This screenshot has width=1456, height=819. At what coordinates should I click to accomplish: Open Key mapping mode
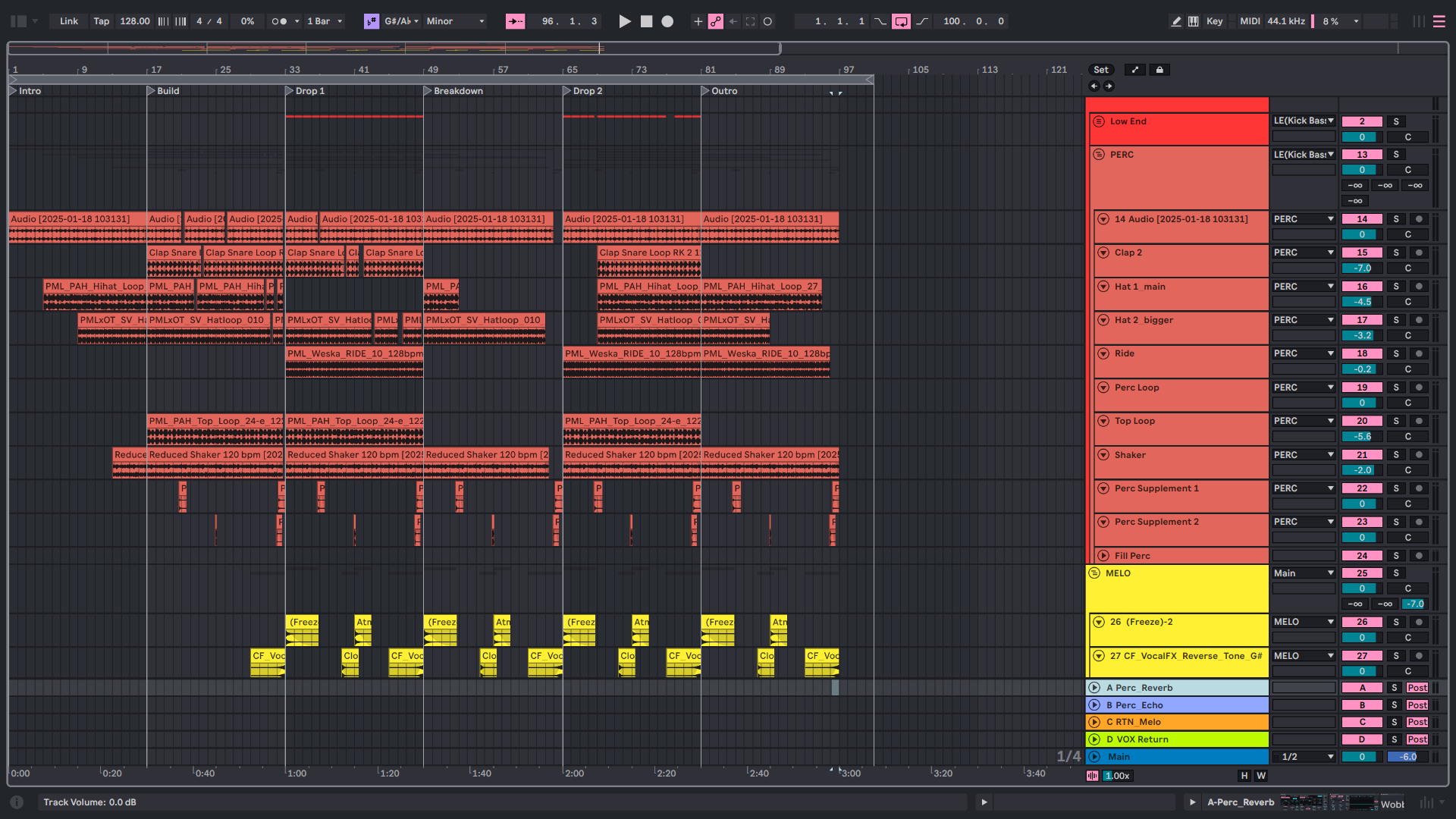tap(1214, 21)
